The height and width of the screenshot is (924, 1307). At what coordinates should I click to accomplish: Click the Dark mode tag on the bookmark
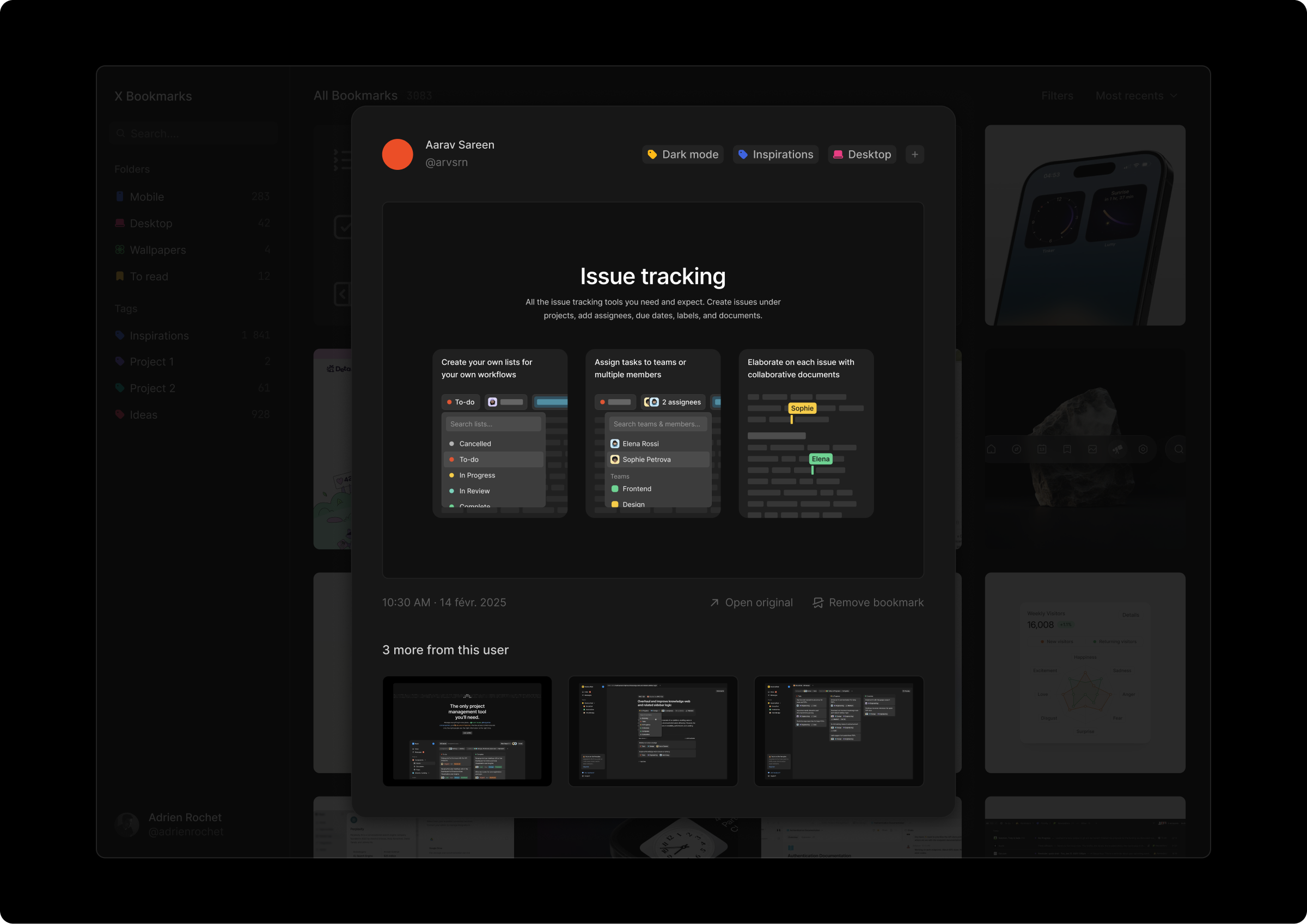tap(682, 154)
